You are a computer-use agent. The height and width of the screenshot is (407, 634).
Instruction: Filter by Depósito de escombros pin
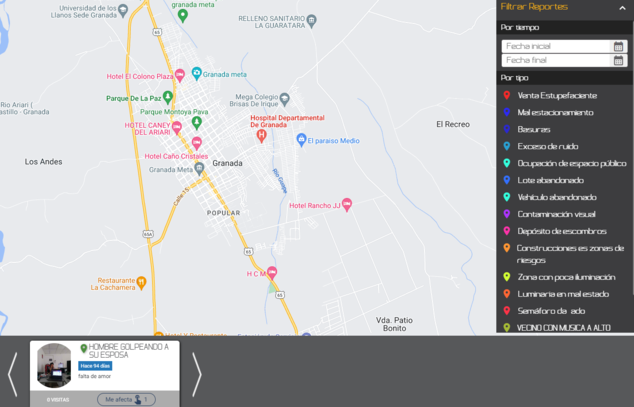507,231
